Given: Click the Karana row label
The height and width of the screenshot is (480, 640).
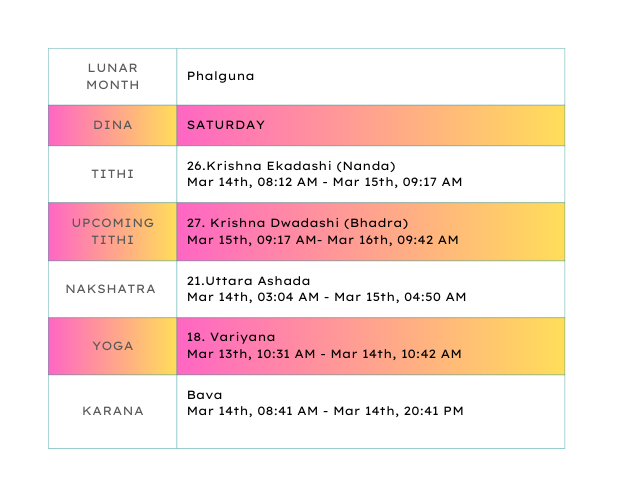Looking at the screenshot, I should coord(112,411).
